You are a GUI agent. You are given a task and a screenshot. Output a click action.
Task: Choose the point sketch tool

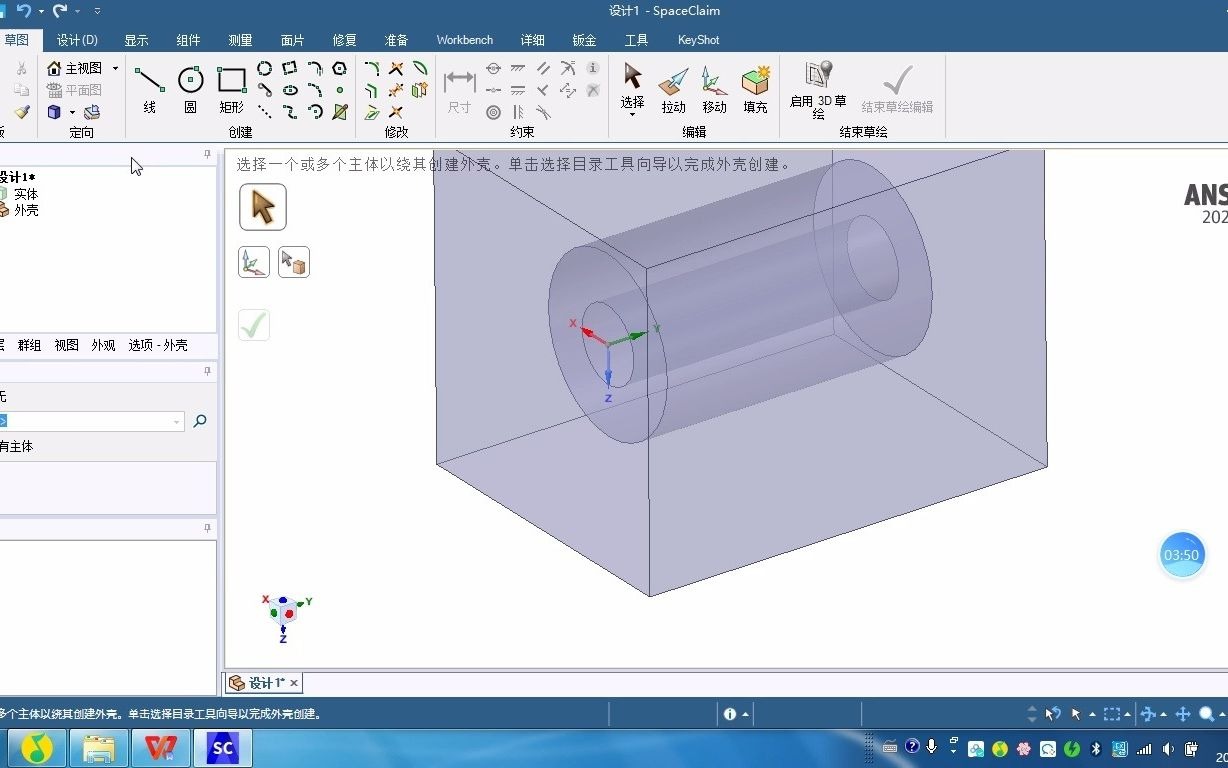coord(340,90)
